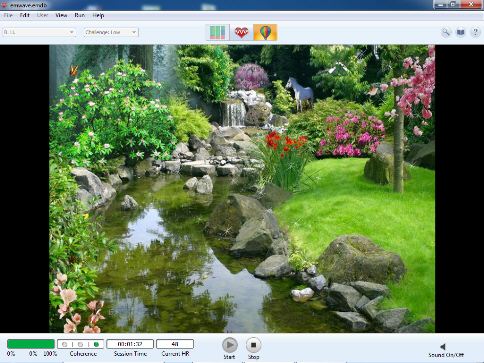This screenshot has height=363, width=484.
Task: Stop the running session
Action: pos(253,345)
